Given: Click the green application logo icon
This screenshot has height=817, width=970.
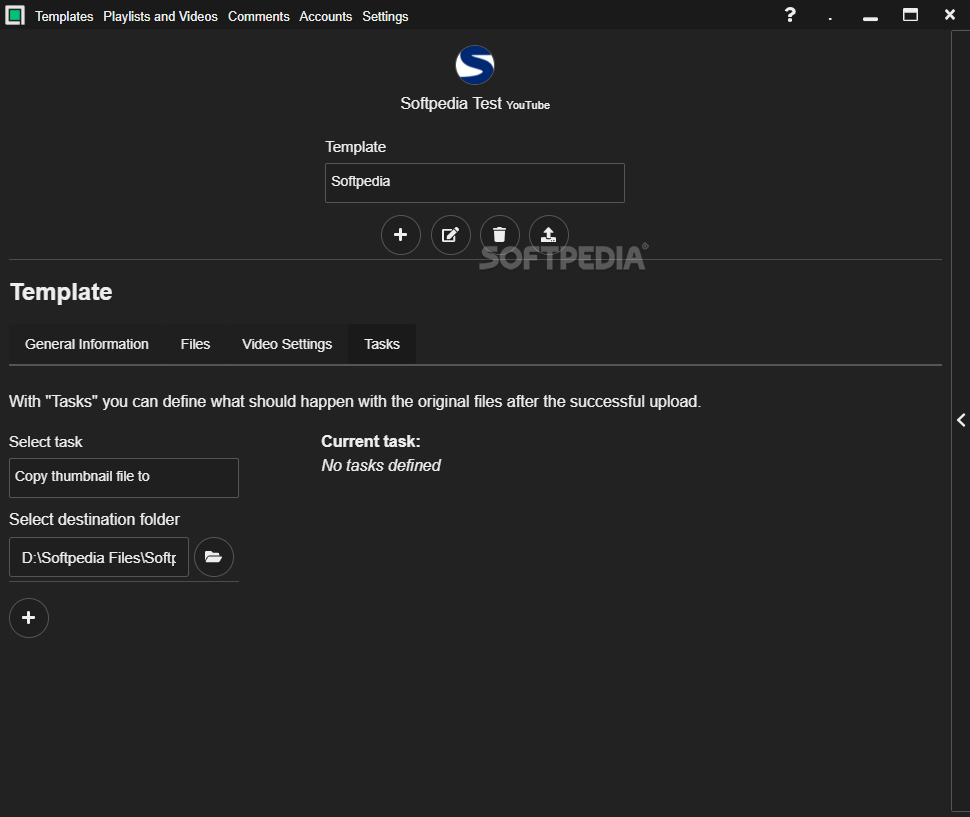Looking at the screenshot, I should pos(15,15).
